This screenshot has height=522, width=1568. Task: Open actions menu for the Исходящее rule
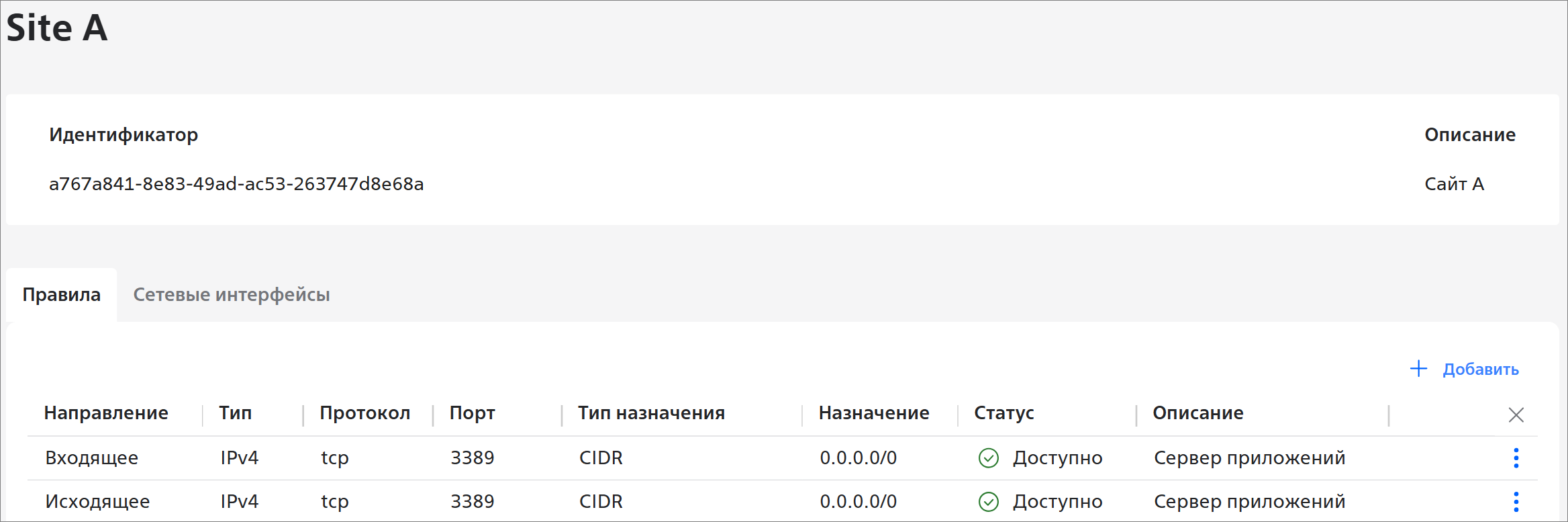coord(1516,501)
